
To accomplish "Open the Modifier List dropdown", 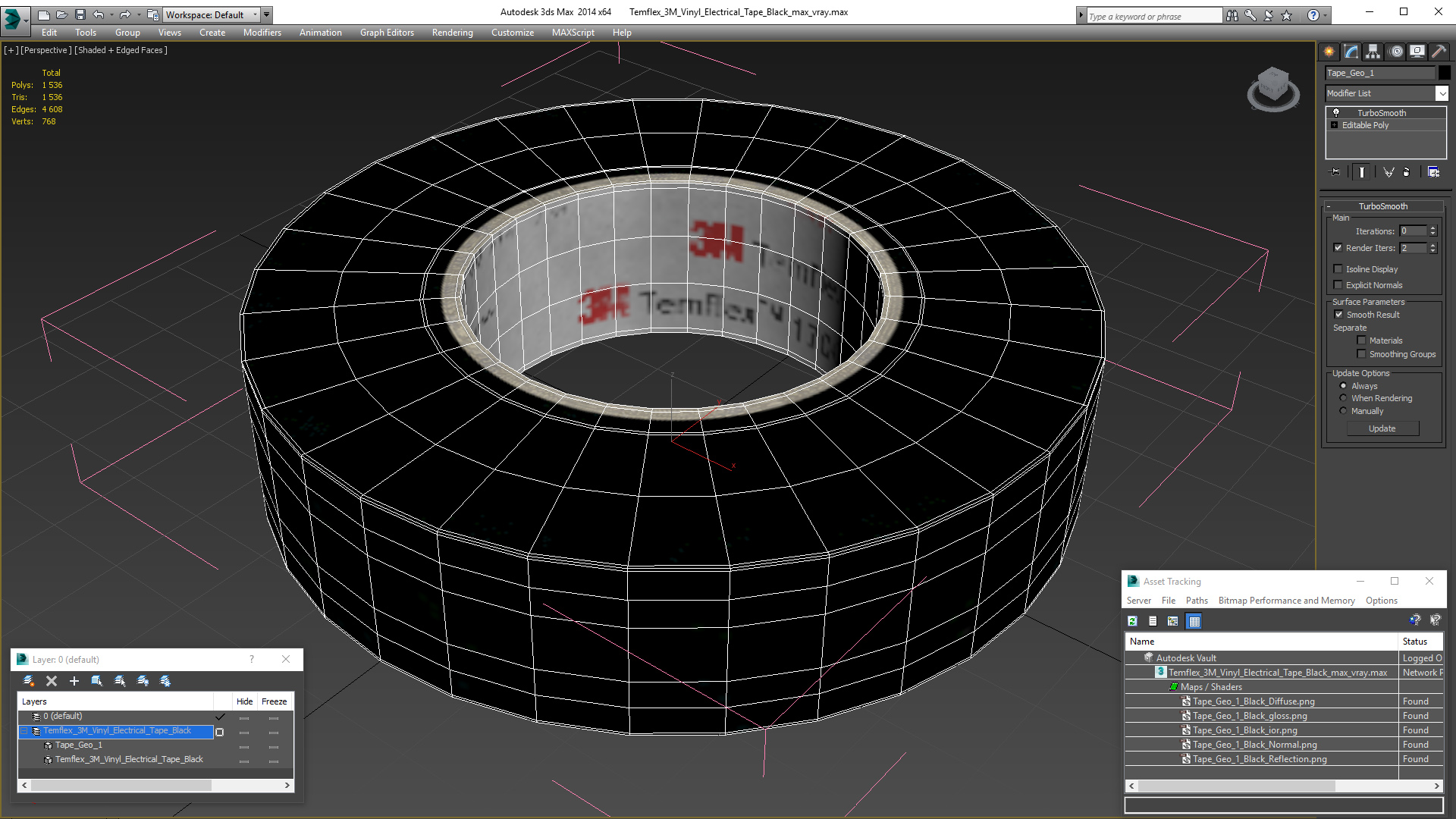I will [1442, 93].
